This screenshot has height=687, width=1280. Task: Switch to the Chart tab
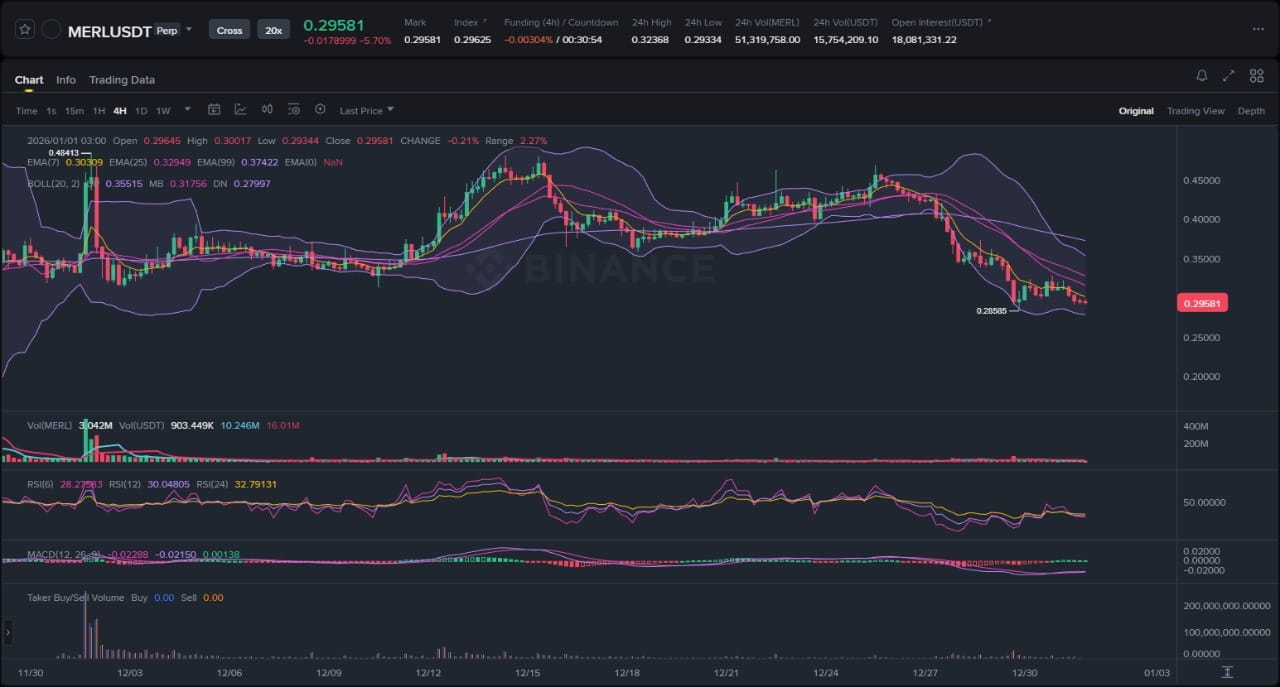(x=29, y=80)
